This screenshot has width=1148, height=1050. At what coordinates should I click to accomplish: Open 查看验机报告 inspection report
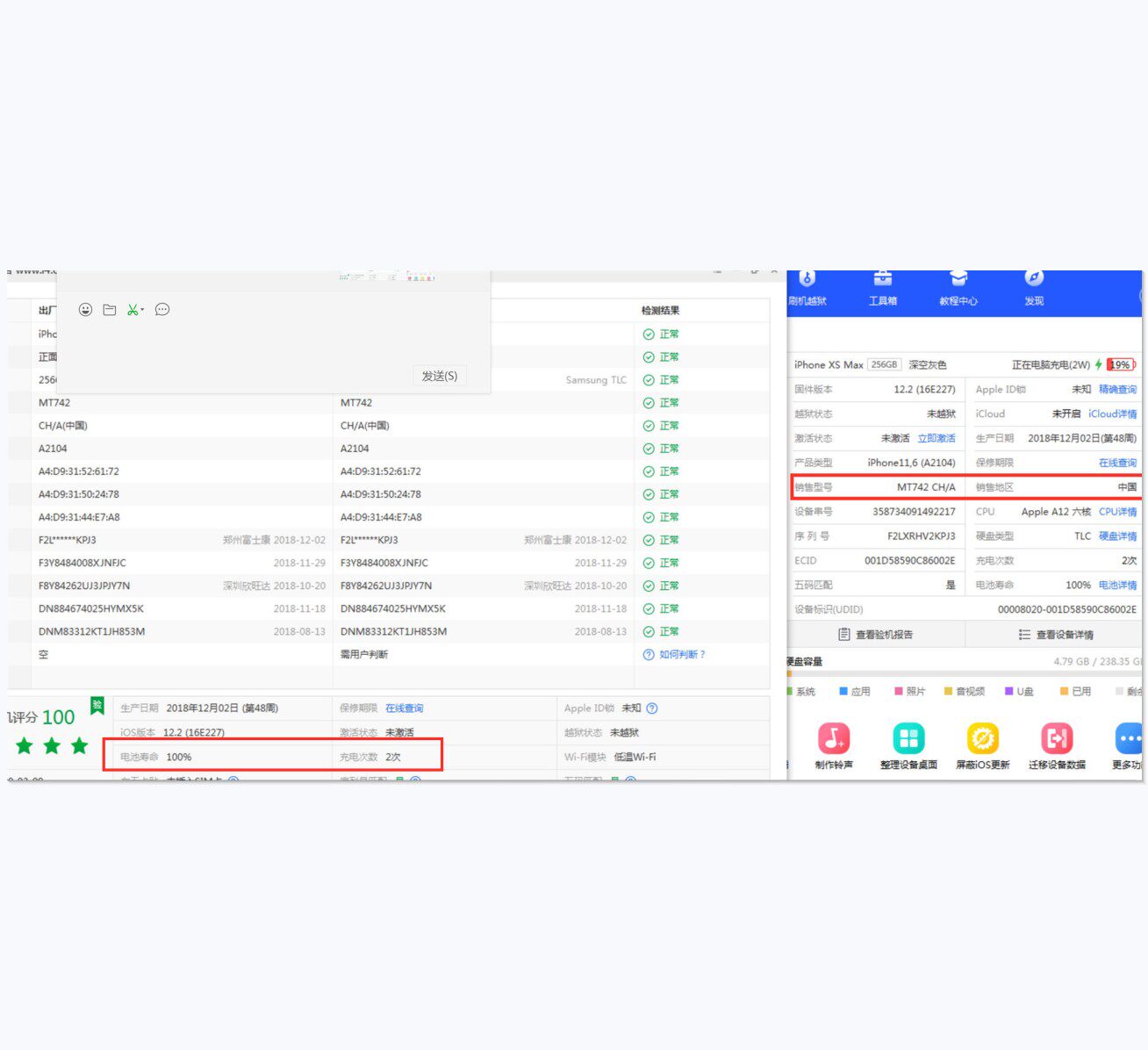point(876,635)
